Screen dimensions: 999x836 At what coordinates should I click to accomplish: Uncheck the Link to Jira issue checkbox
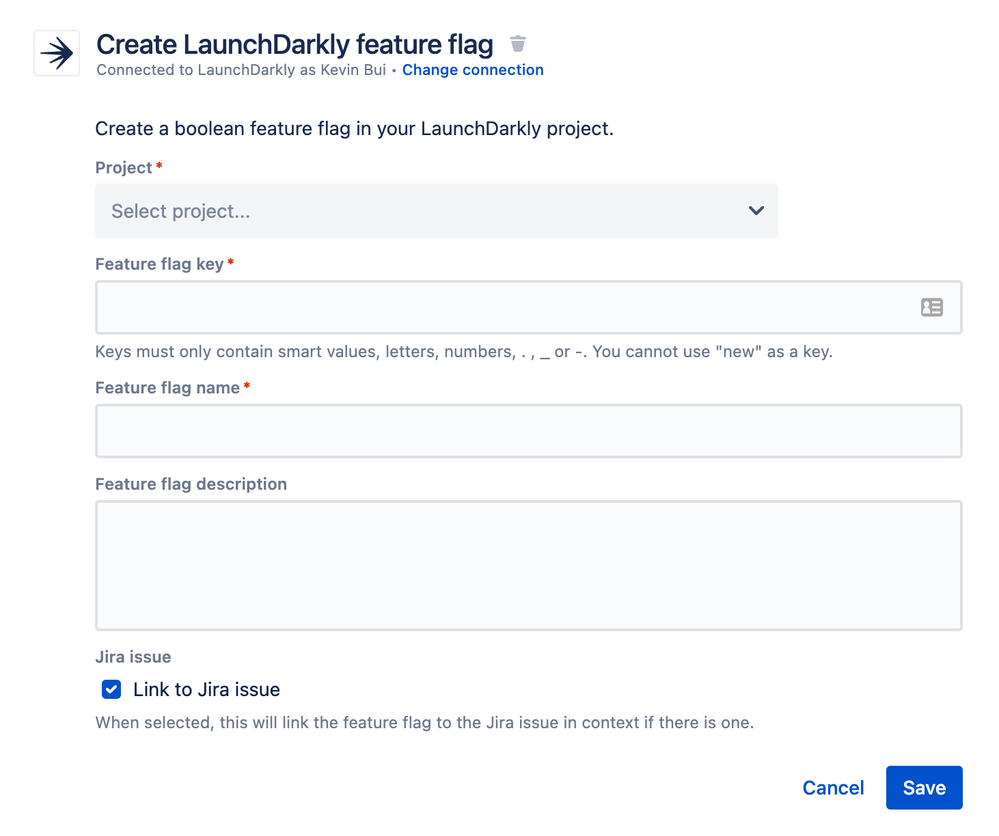click(111, 689)
